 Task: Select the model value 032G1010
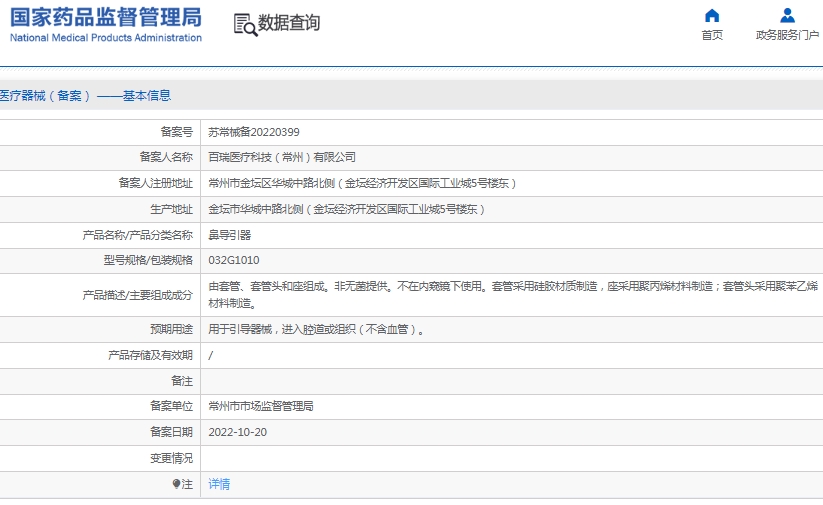234,260
